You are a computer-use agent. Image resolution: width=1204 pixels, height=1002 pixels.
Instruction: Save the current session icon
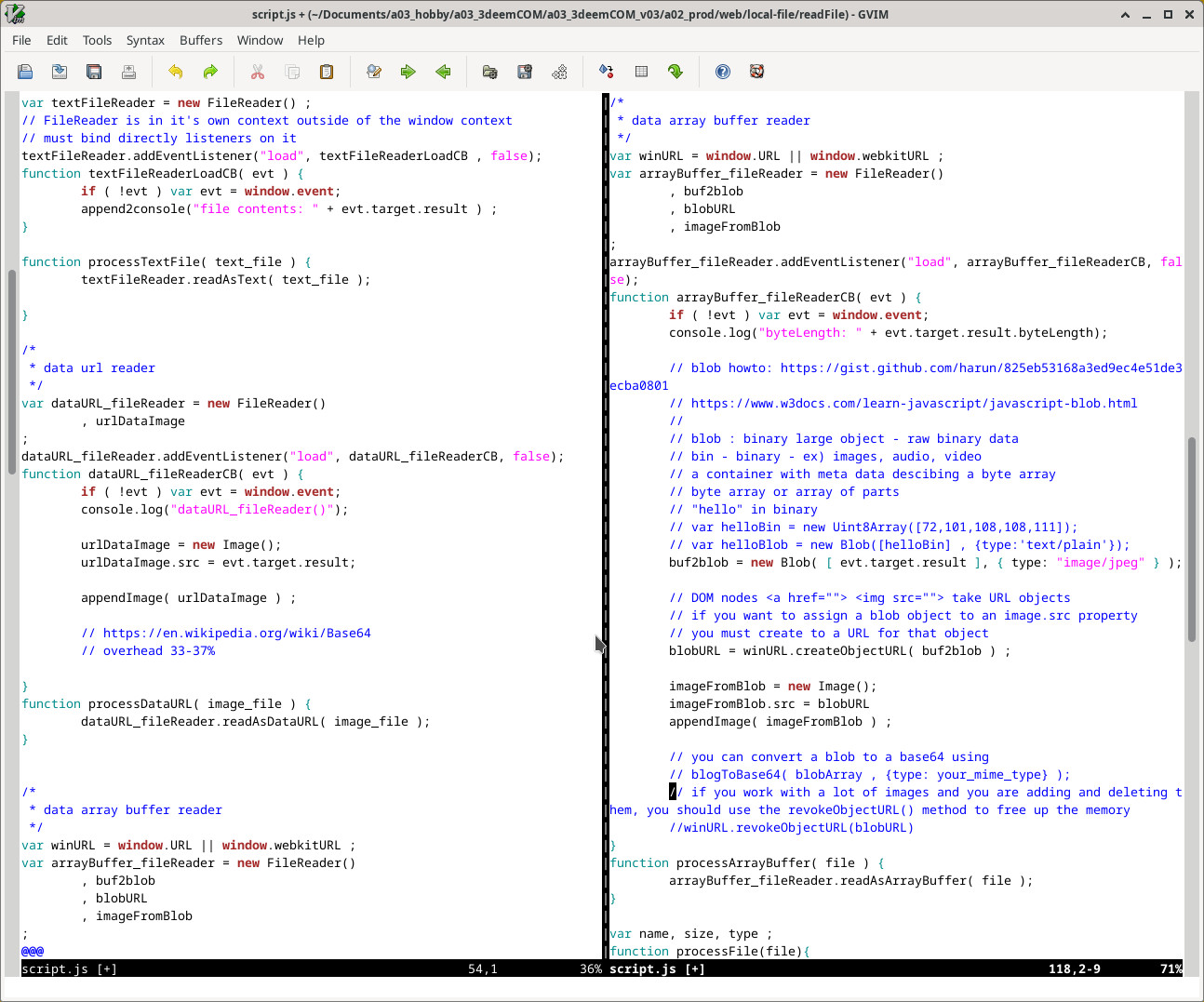pos(525,72)
